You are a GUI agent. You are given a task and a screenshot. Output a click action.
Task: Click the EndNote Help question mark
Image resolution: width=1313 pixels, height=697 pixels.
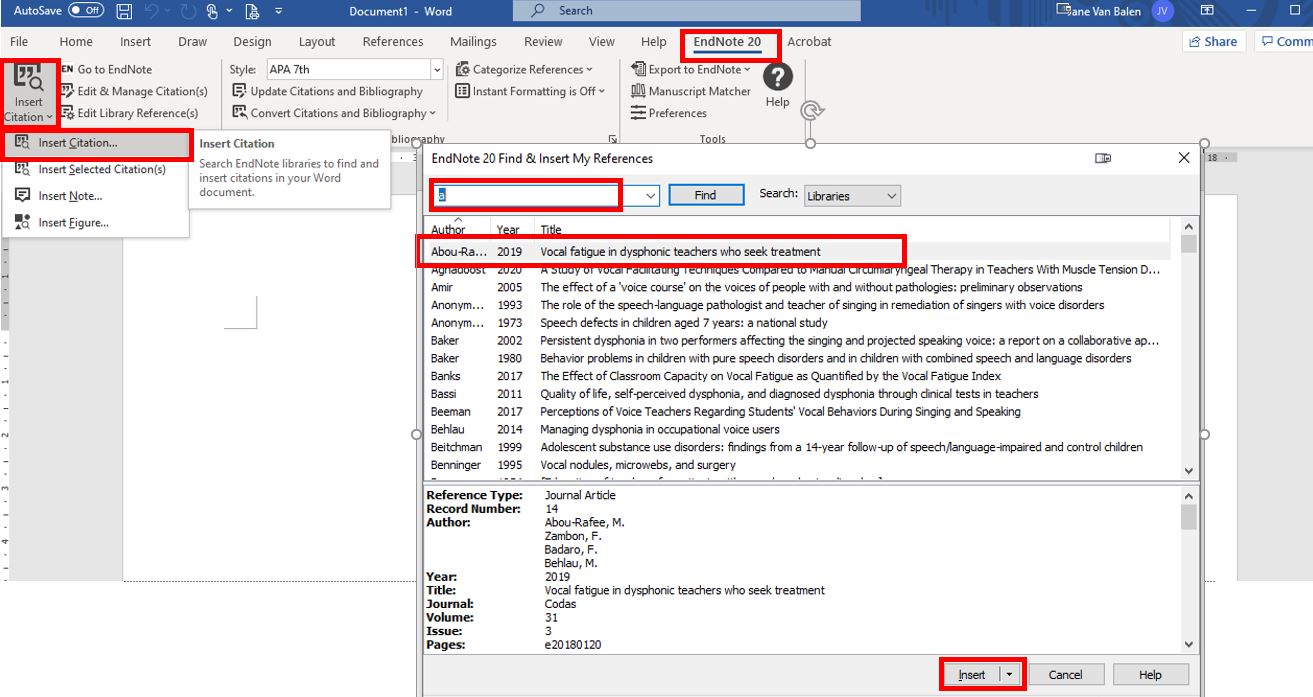pyautogui.click(x=777, y=77)
